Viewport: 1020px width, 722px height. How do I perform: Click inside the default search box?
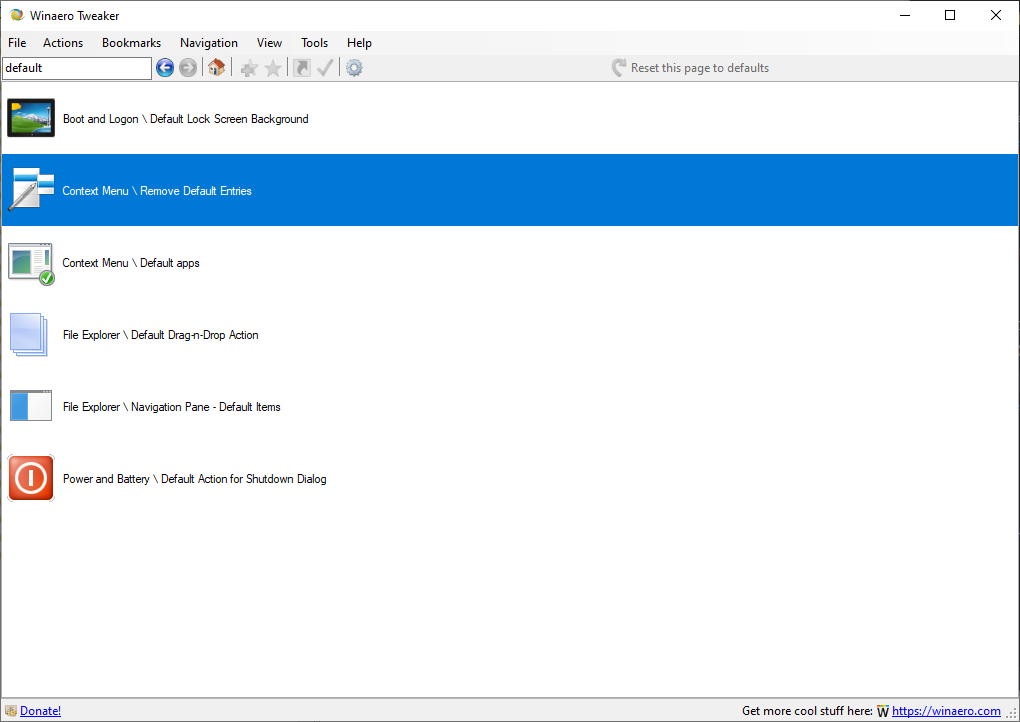75,68
